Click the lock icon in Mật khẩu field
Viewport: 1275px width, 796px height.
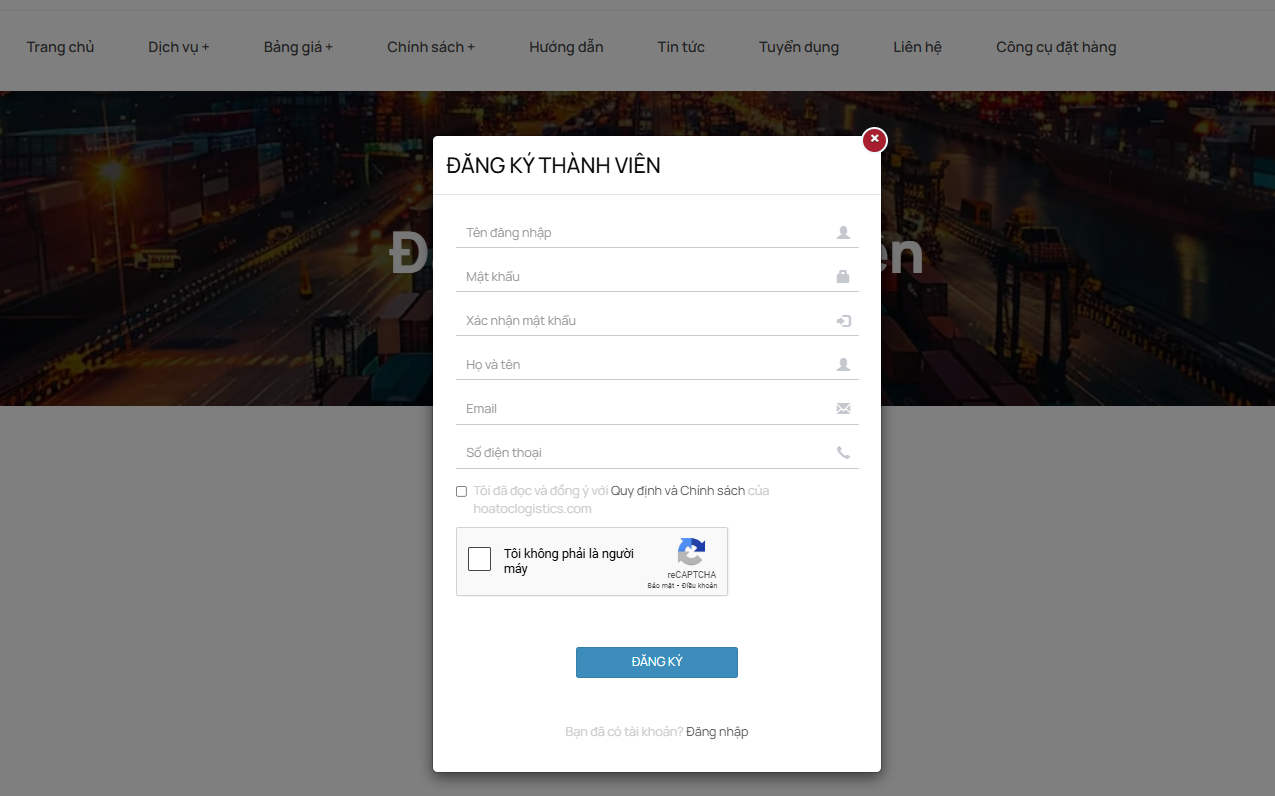pos(843,277)
